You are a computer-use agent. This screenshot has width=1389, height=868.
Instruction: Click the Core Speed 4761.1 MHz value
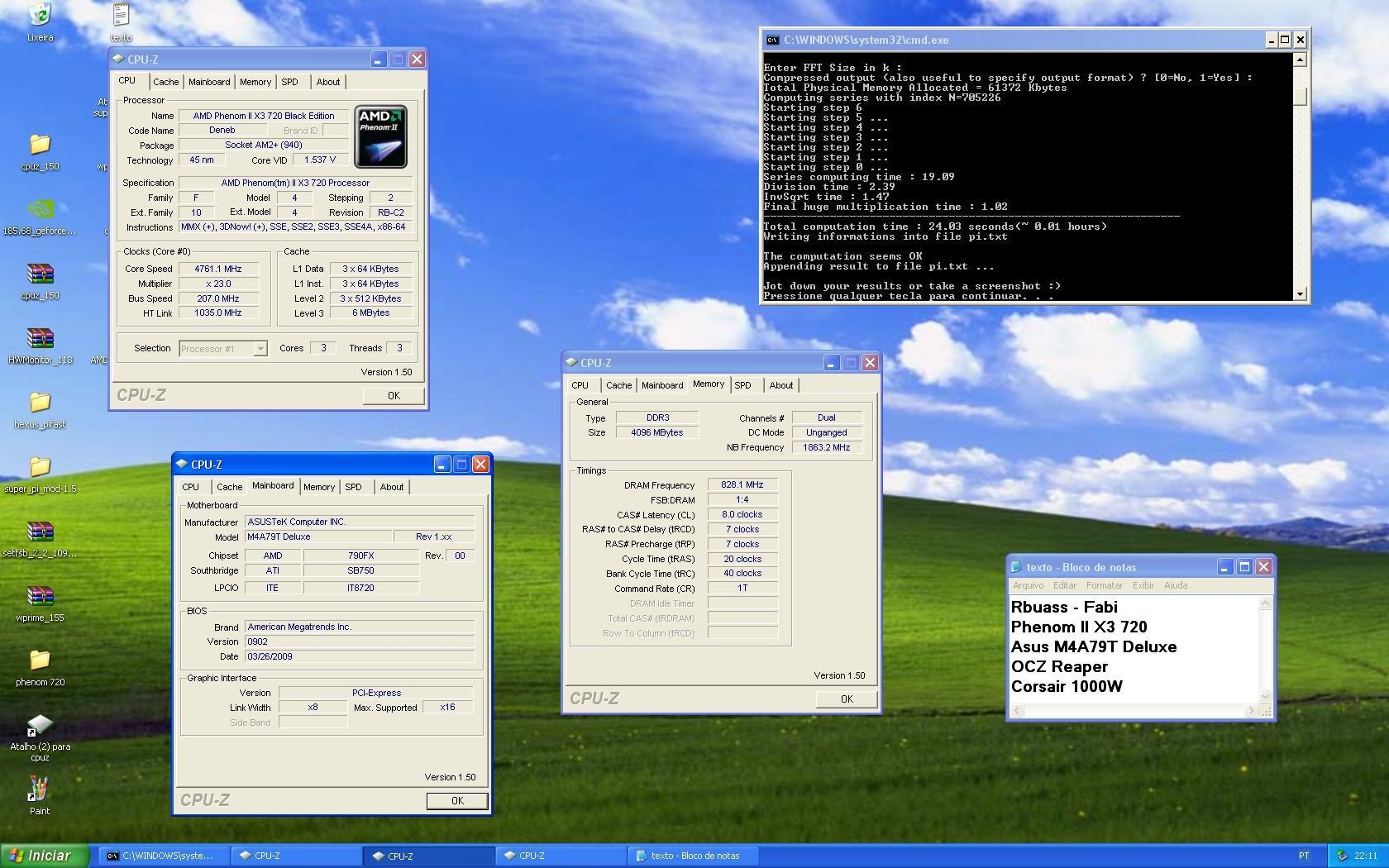(x=218, y=269)
